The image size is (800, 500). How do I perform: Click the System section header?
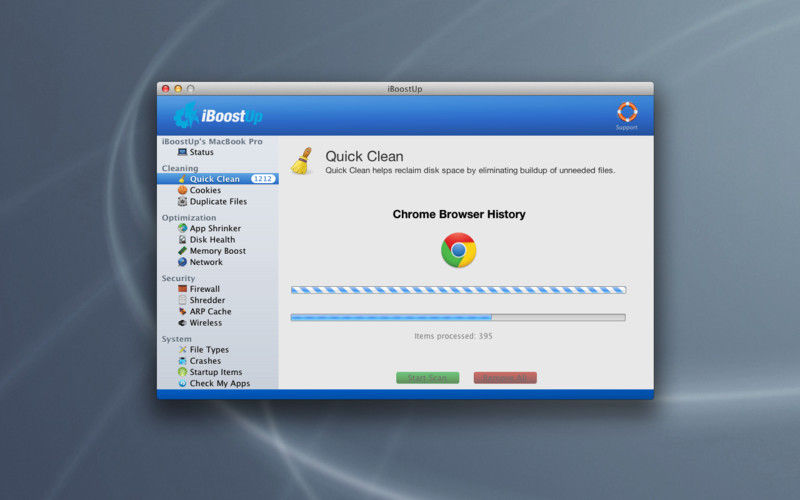click(x=177, y=339)
